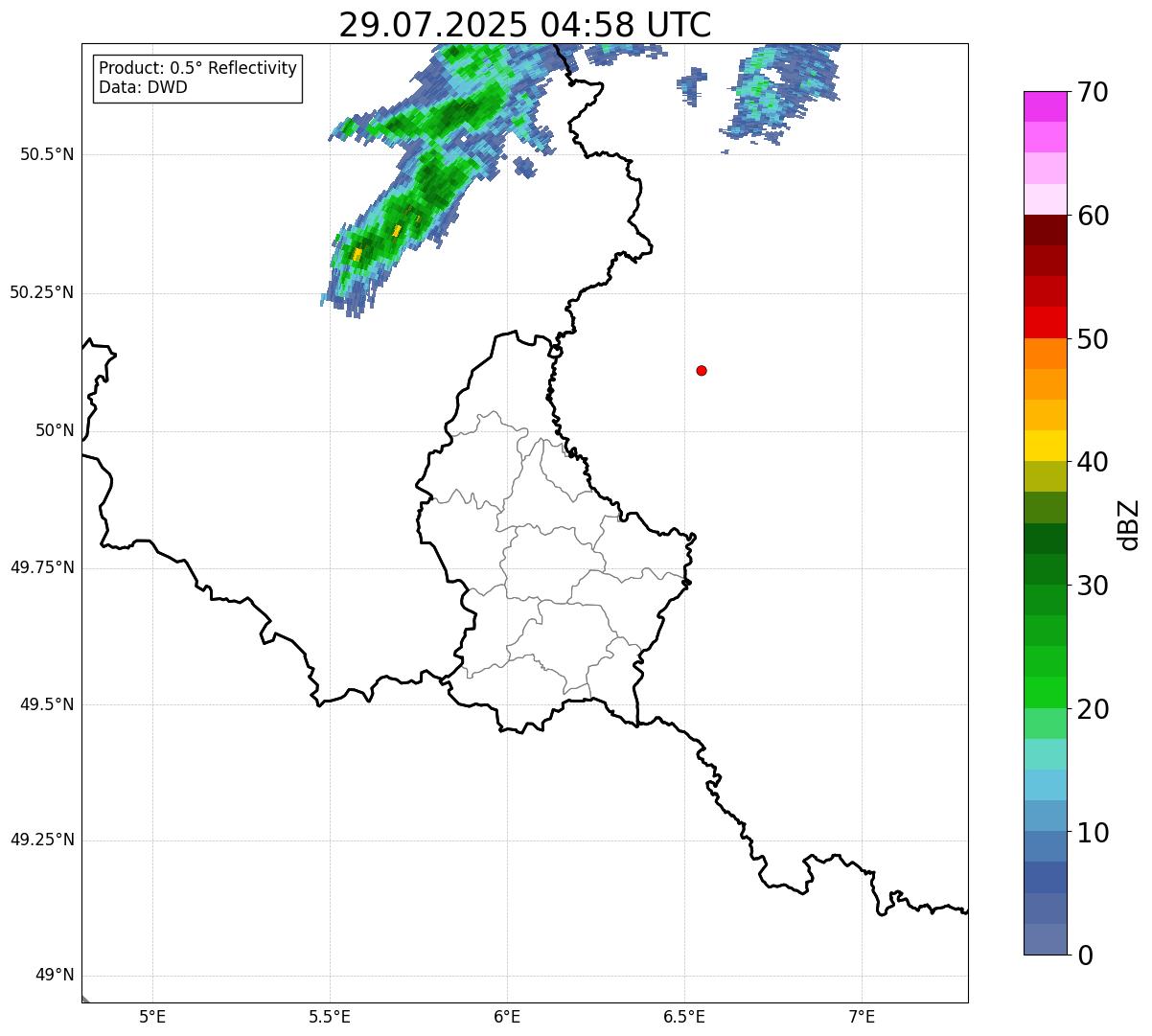Click the colorbar tick label 50
The height and width of the screenshot is (1036, 1152).
(1093, 339)
